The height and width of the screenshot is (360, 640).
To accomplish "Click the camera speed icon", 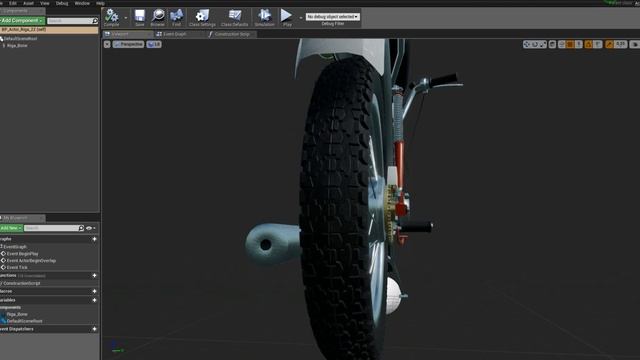I will coord(635,44).
